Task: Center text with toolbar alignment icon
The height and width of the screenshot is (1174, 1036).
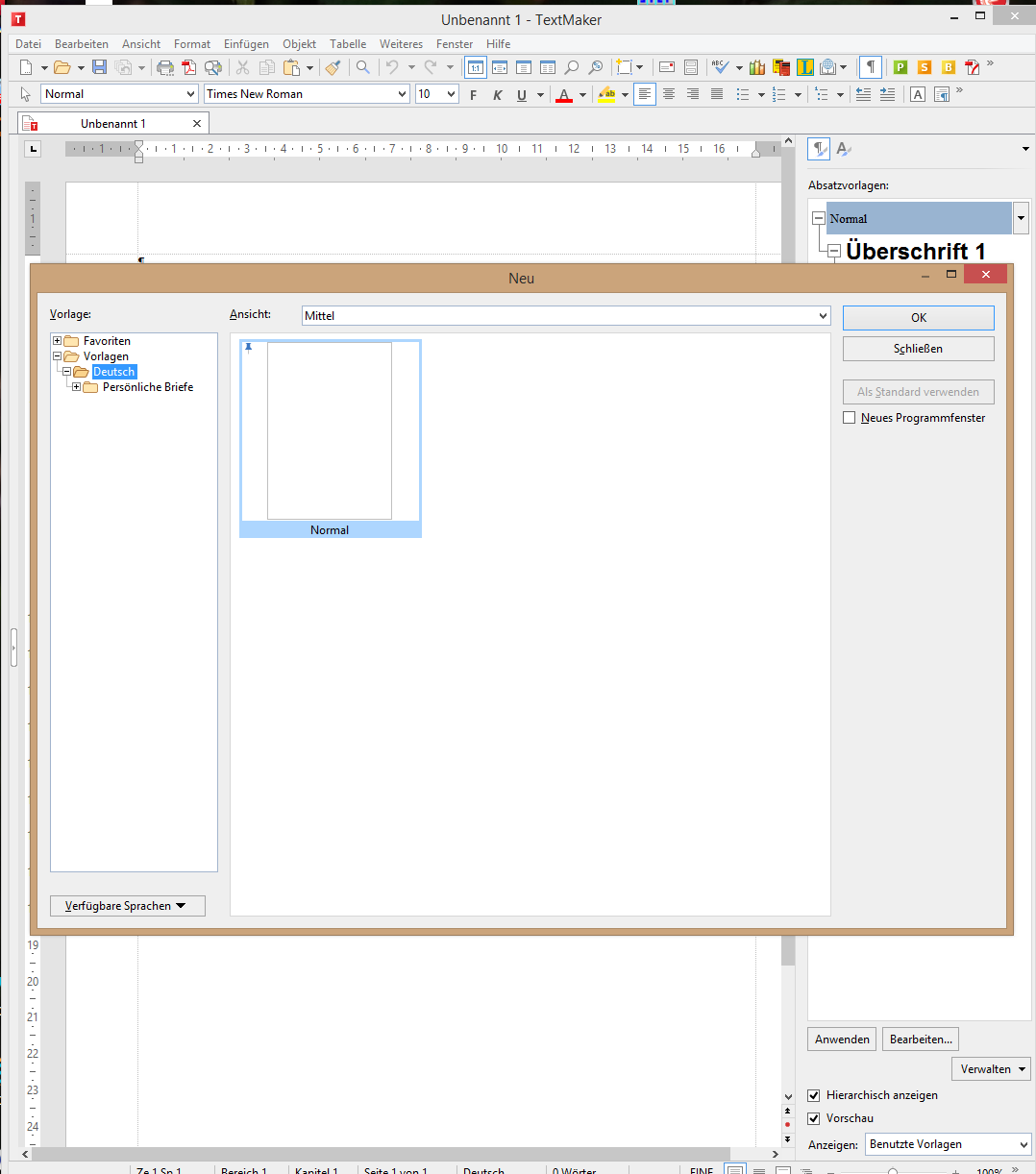Action: point(669,94)
